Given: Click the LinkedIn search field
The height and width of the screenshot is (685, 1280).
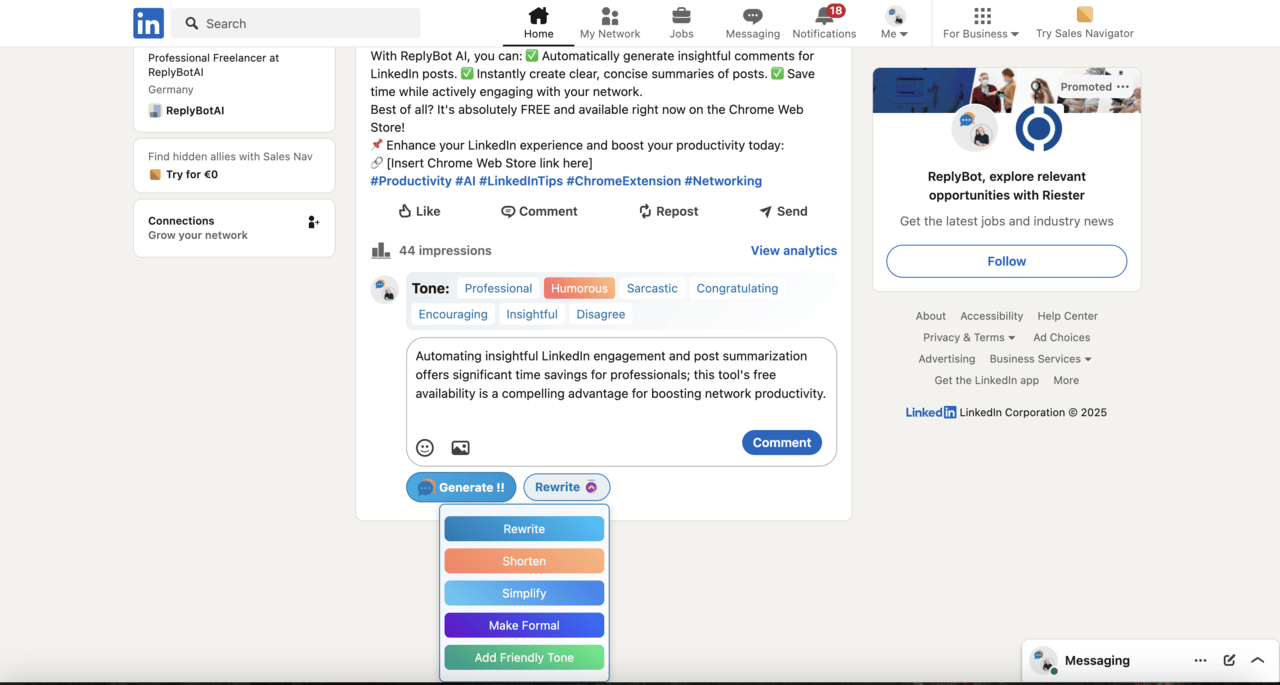Looking at the screenshot, I should (x=295, y=23).
